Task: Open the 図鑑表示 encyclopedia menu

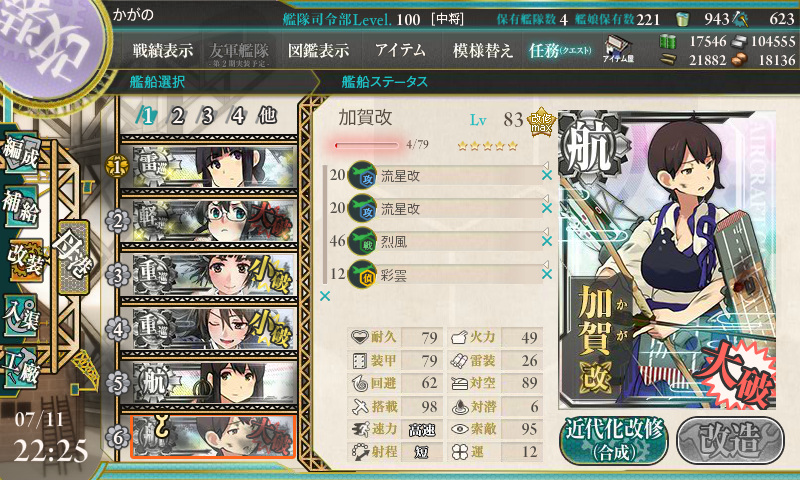Action: click(318, 50)
